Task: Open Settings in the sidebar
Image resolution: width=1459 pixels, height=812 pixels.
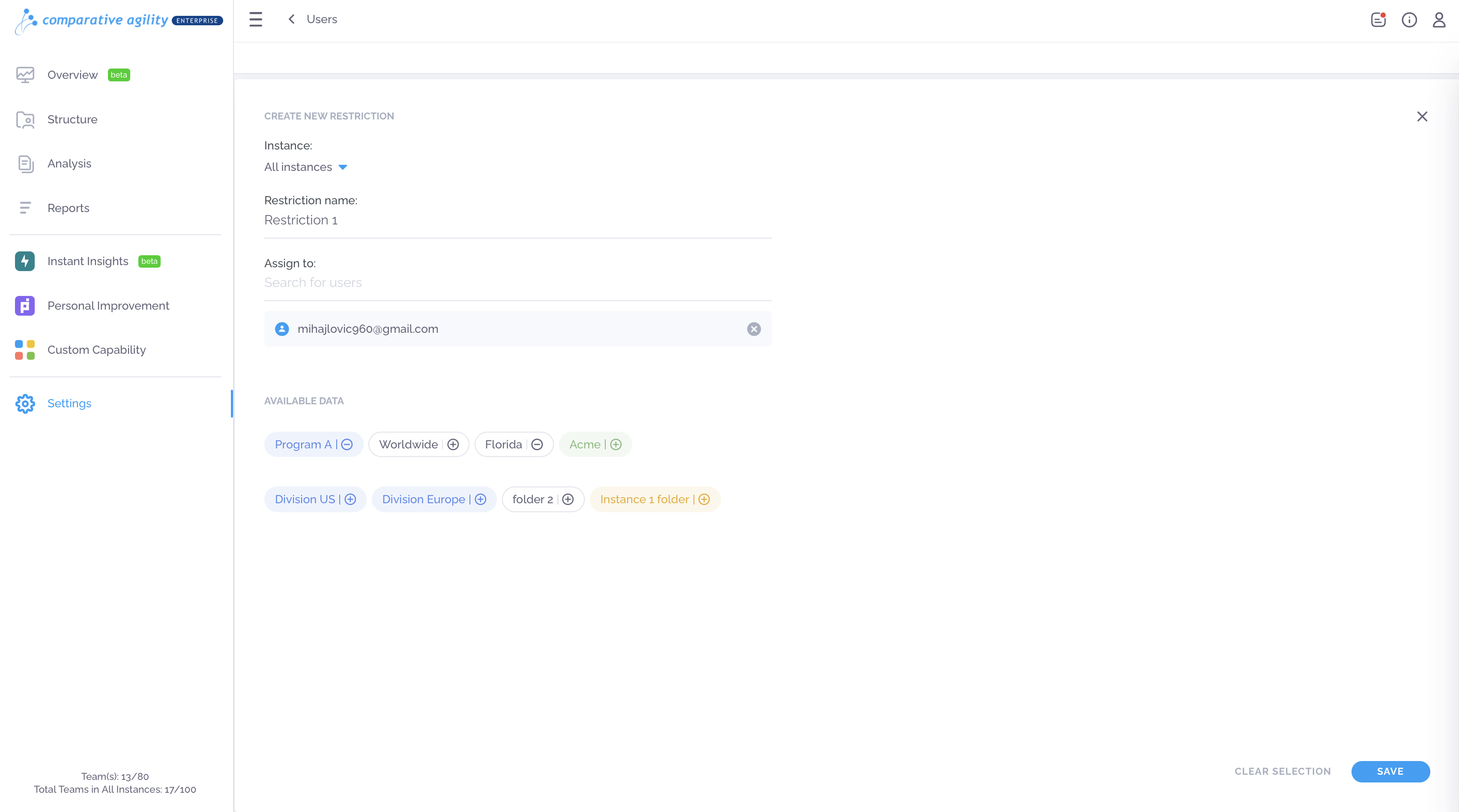Action: click(69, 404)
